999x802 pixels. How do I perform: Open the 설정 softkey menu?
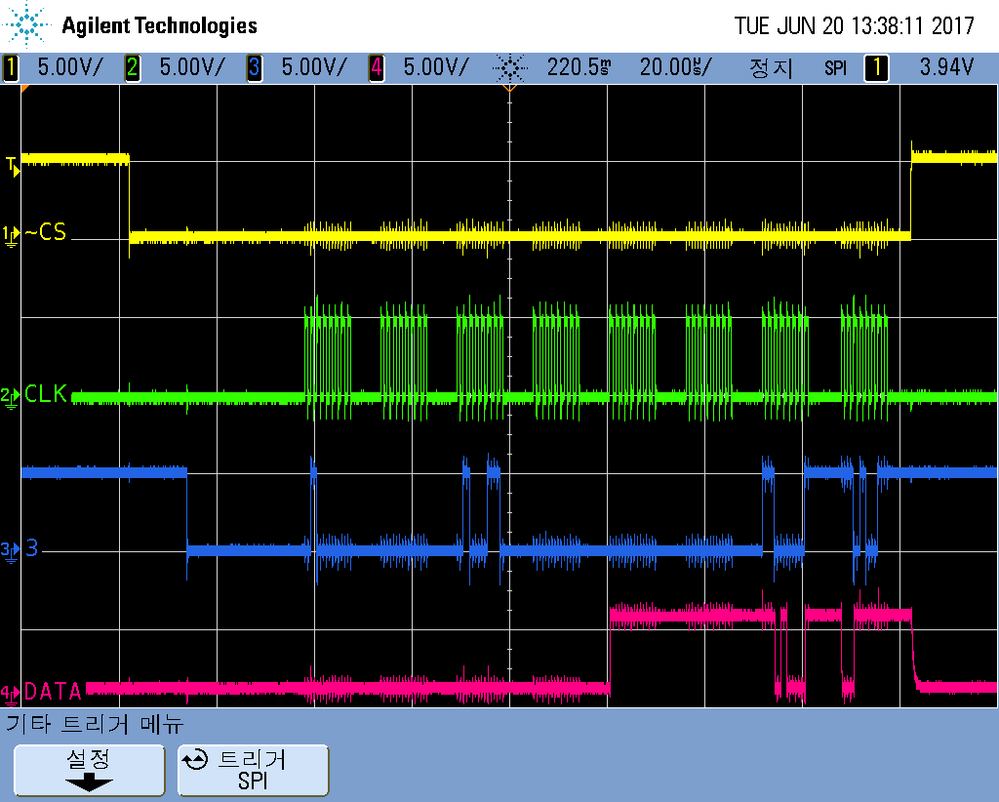[89, 771]
